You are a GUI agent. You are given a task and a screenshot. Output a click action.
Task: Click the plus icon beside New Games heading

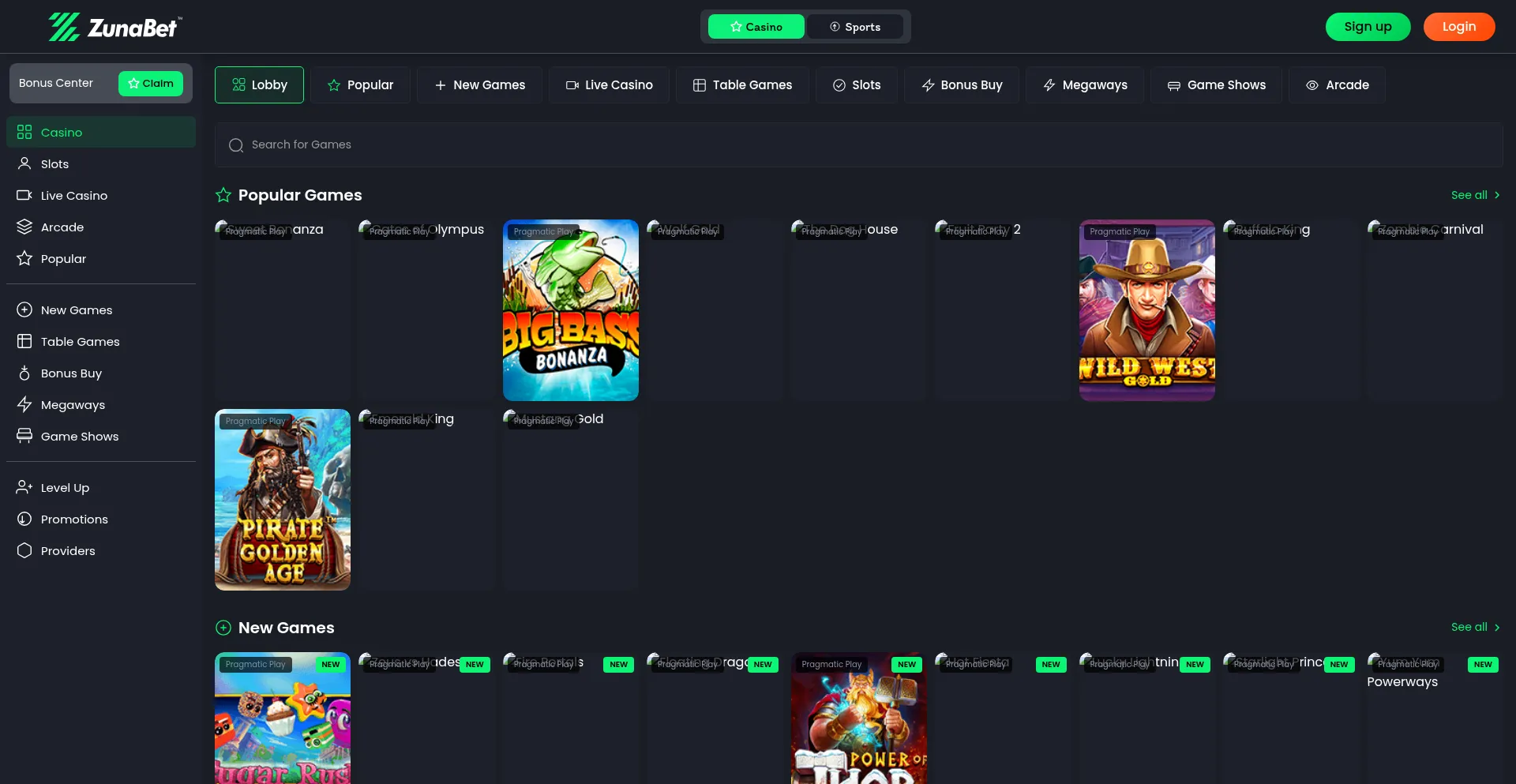[x=223, y=628]
